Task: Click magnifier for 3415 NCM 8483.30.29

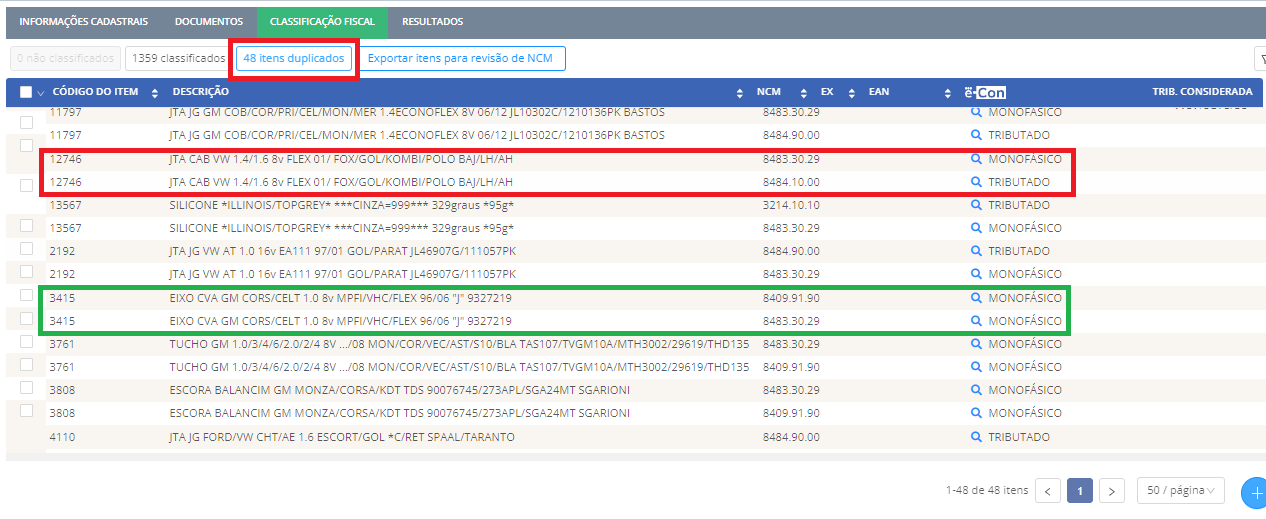Action: coord(976,321)
